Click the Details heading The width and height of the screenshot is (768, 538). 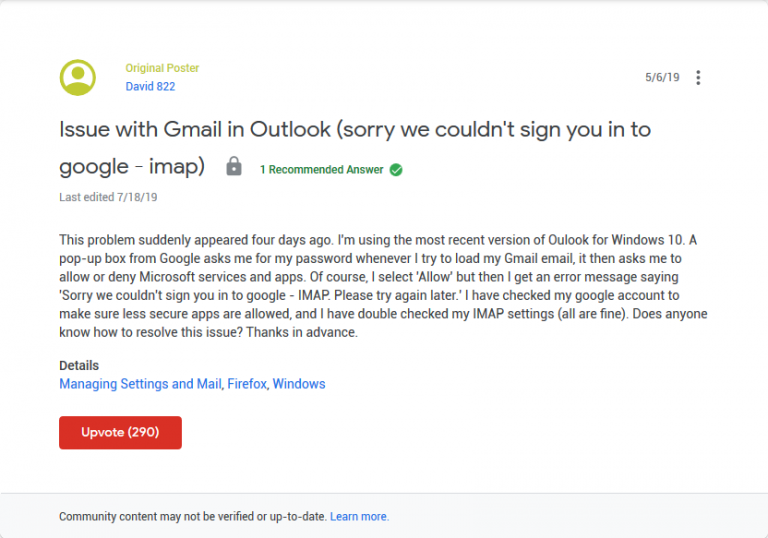[79, 366]
